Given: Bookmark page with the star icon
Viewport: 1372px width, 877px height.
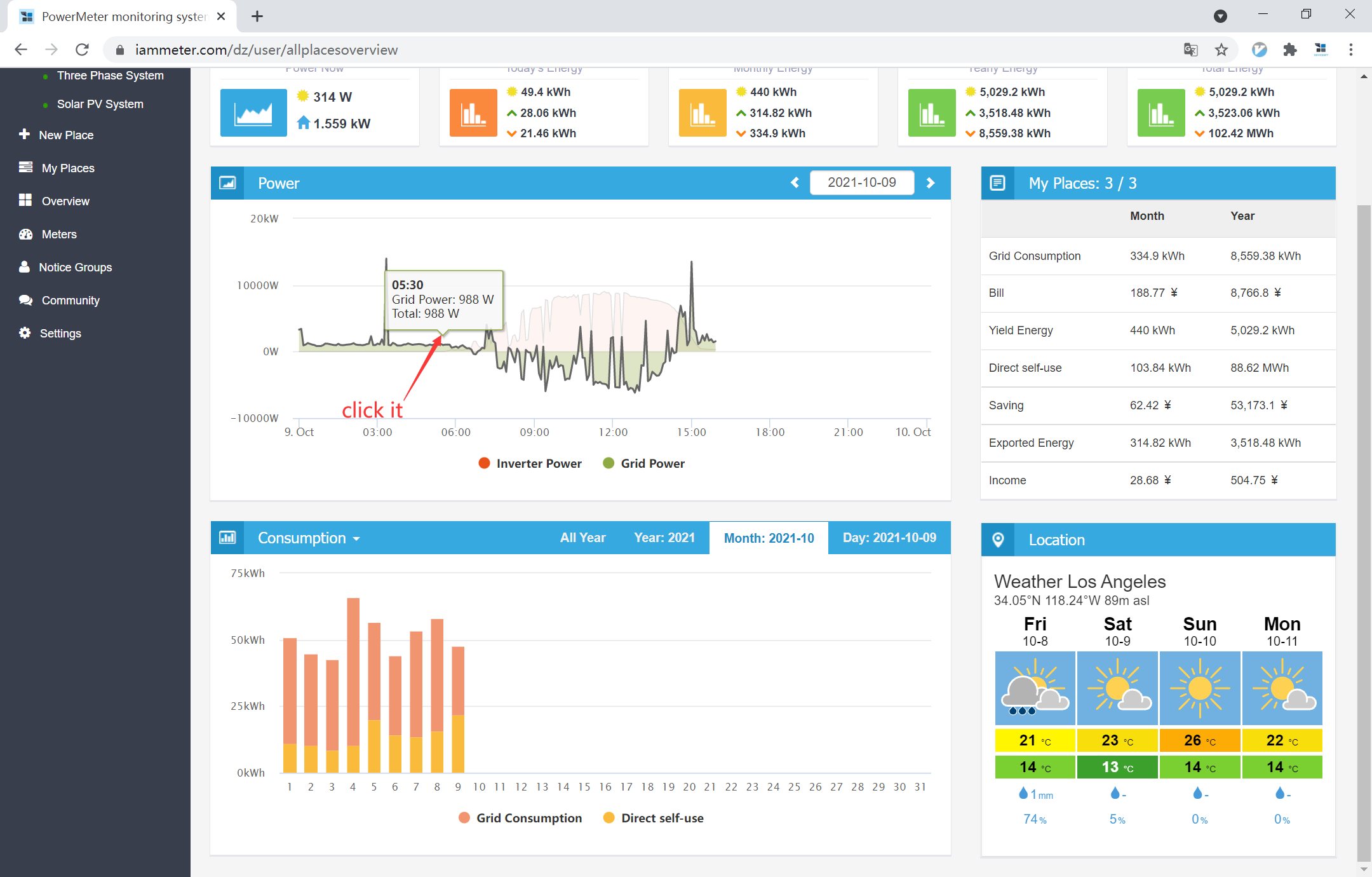Looking at the screenshot, I should pyautogui.click(x=1221, y=50).
